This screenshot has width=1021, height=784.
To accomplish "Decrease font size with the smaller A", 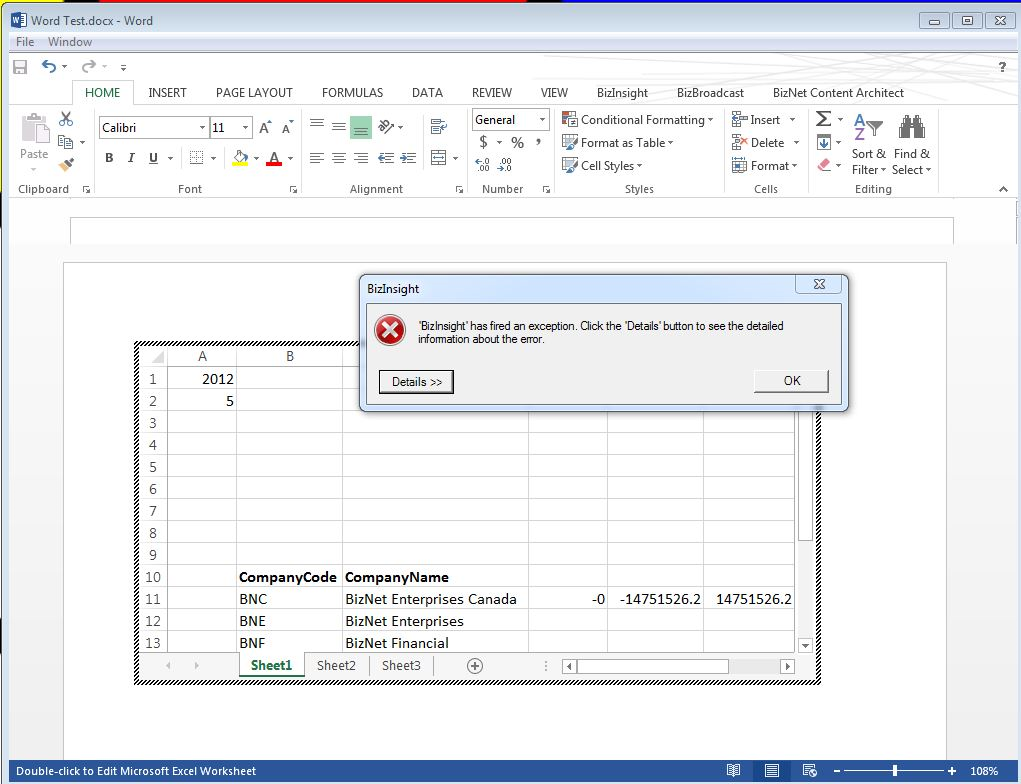I will 287,128.
